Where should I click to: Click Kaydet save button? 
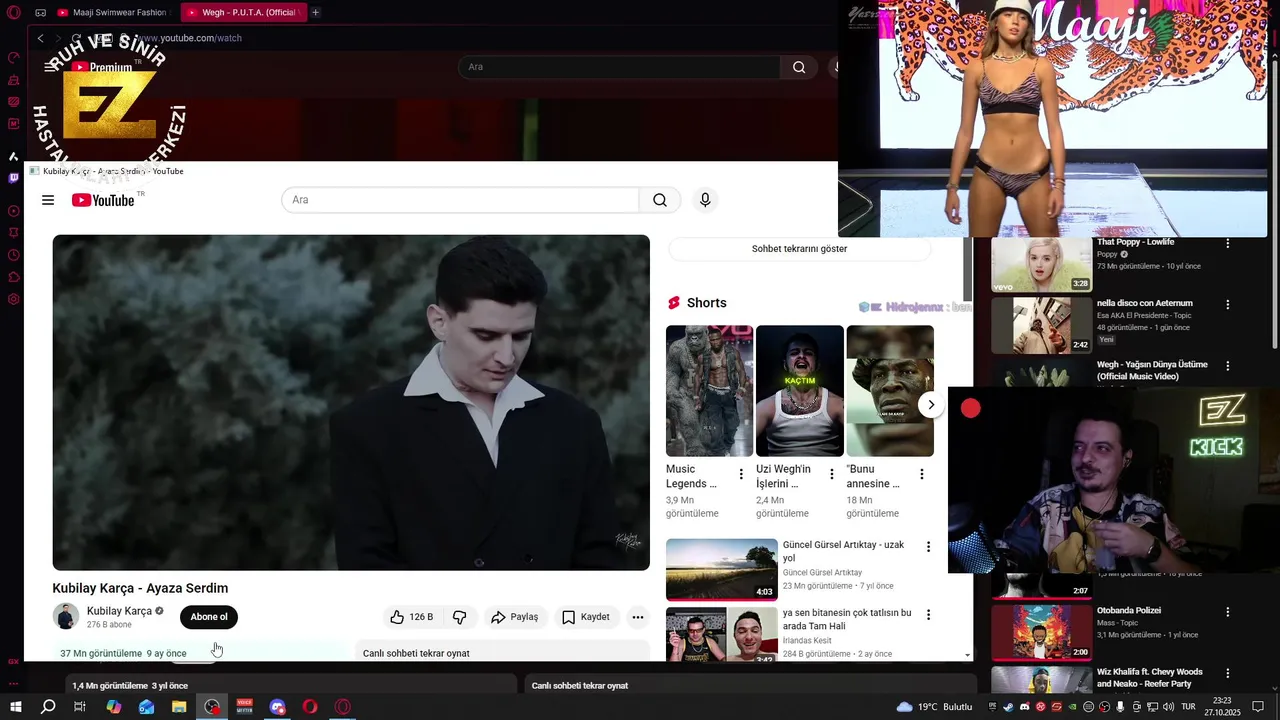click(x=586, y=617)
